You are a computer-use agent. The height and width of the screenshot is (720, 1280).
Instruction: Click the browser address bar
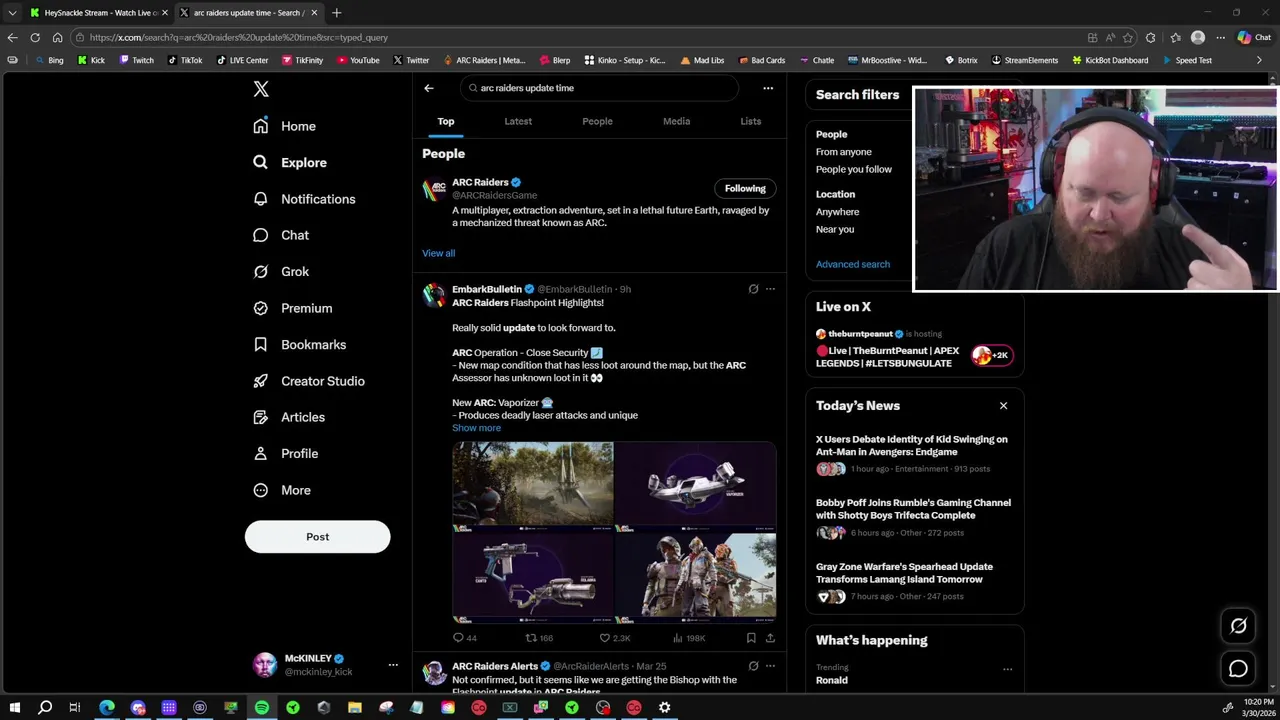click(x=580, y=38)
